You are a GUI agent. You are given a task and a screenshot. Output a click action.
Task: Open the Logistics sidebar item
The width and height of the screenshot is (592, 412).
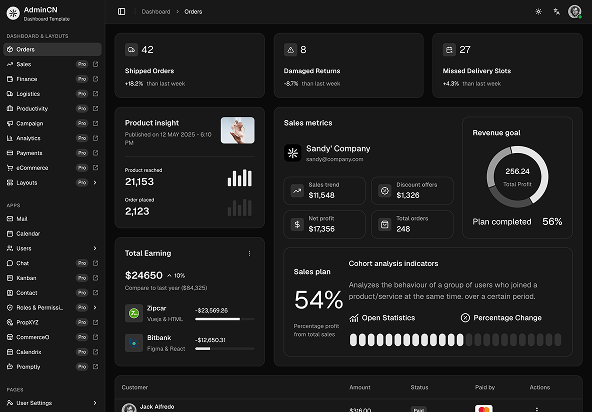(52, 94)
